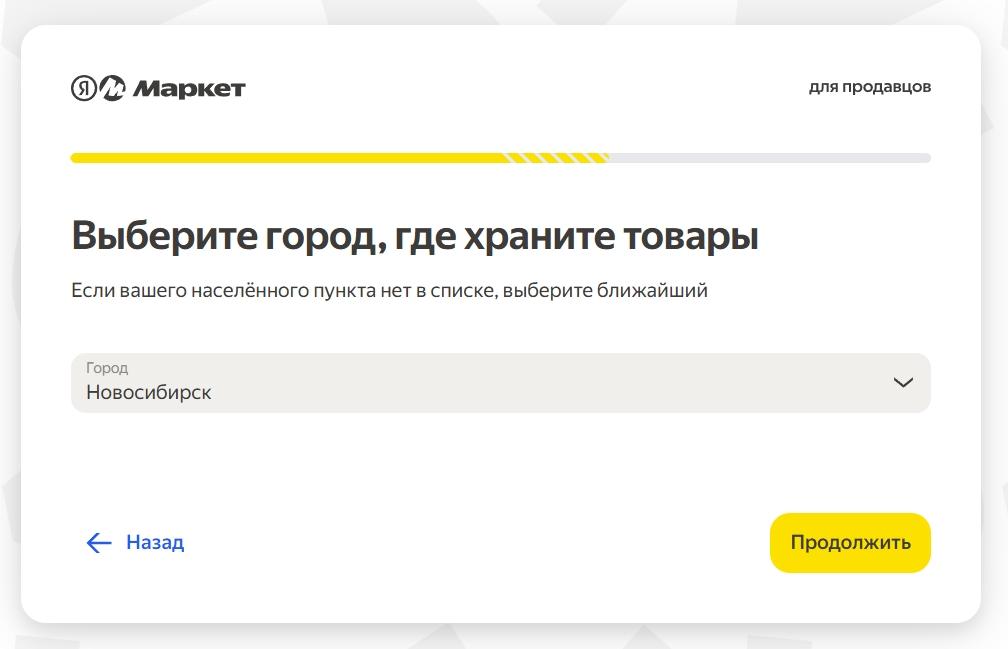Click the word "ближайший" in the subtitle
1008x649 pixels.
pos(652,290)
